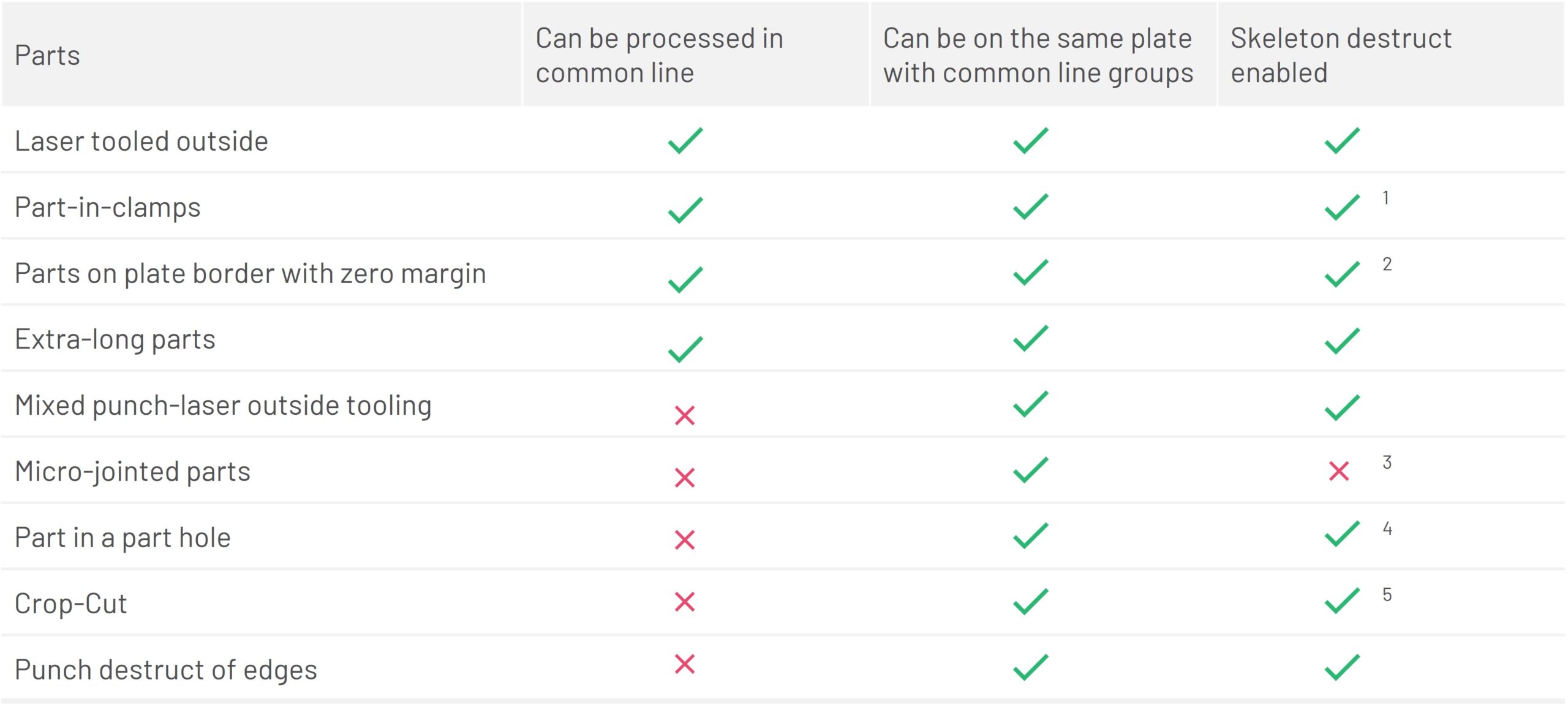This screenshot has width=1568, height=704.
Task: Open footnote 3 beside Micro-jointed parts
Action: [x=1387, y=462]
